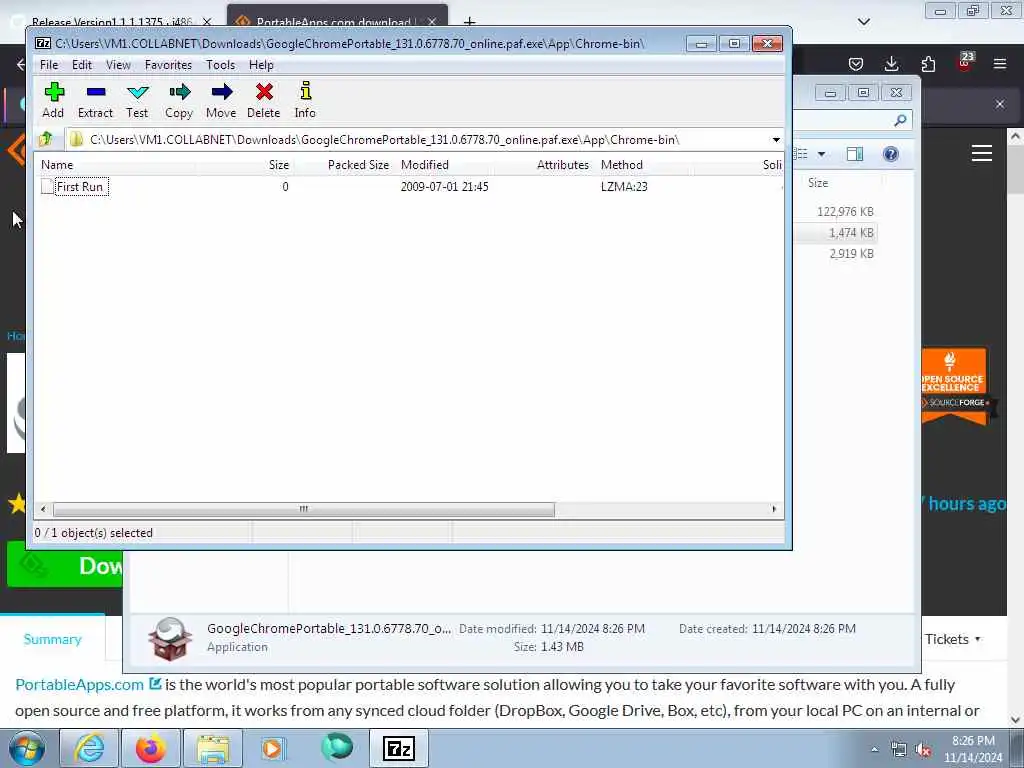Click Explorer search magnifier icon
Viewport: 1024px width, 768px height.
tap(901, 120)
